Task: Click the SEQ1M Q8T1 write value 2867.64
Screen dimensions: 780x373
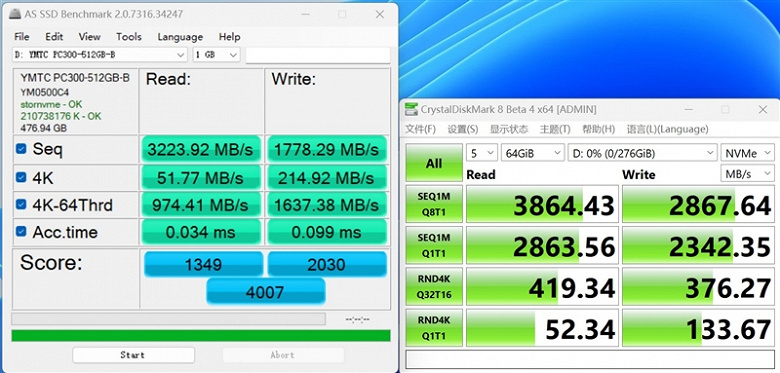Action: (698, 204)
